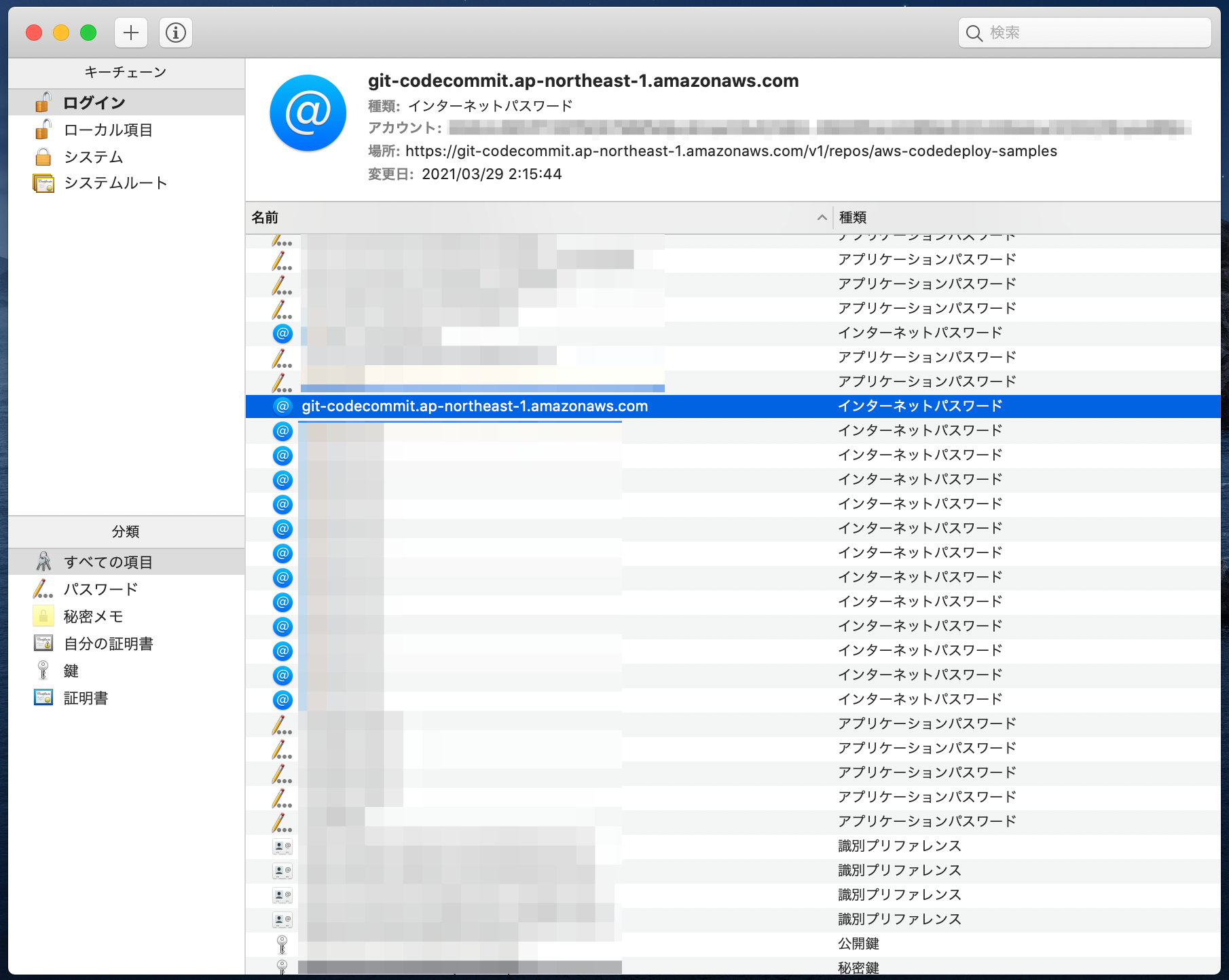The height and width of the screenshot is (980, 1229).
Task: Sort by the 種類 column header
Action: (x=1027, y=218)
